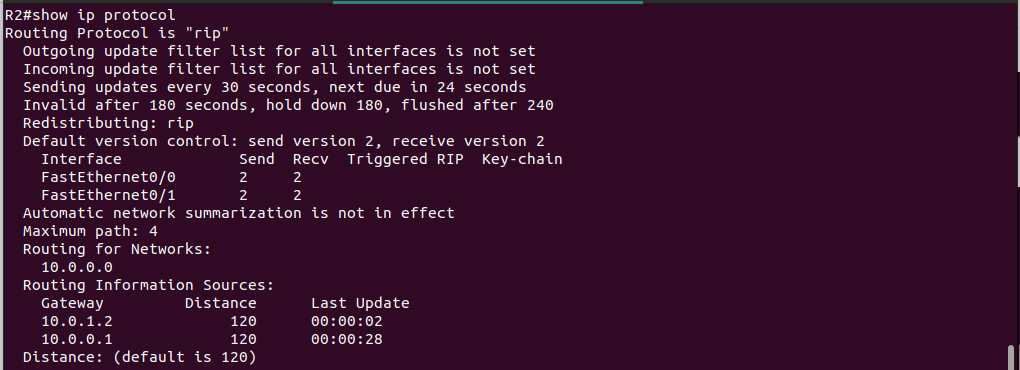Viewport: 1020px width, 370px height.
Task: Click the Key-chain column header
Action: (522, 159)
